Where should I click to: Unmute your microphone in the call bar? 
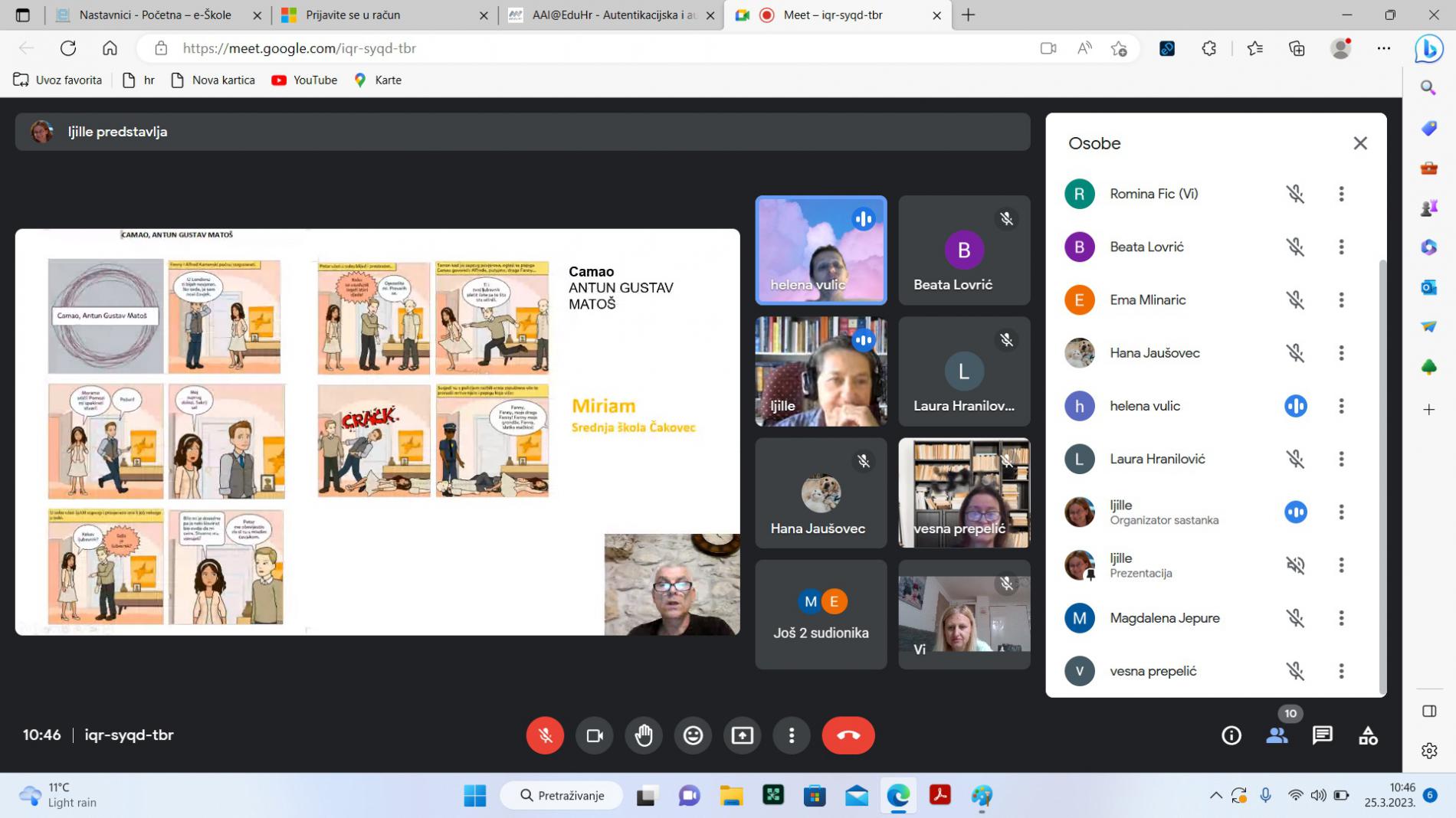click(x=545, y=735)
